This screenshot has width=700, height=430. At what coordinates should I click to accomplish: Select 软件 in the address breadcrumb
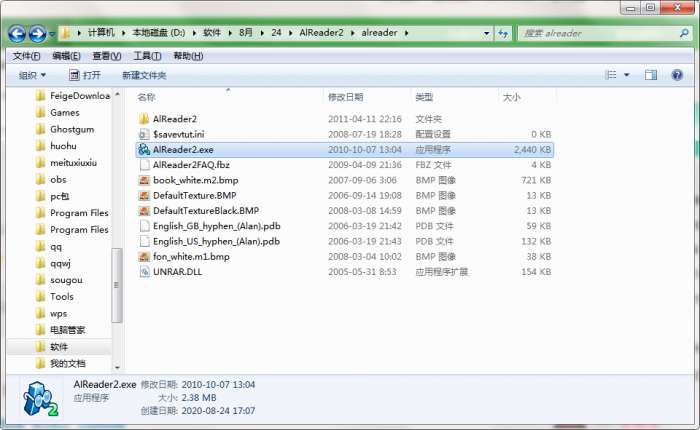(212, 33)
